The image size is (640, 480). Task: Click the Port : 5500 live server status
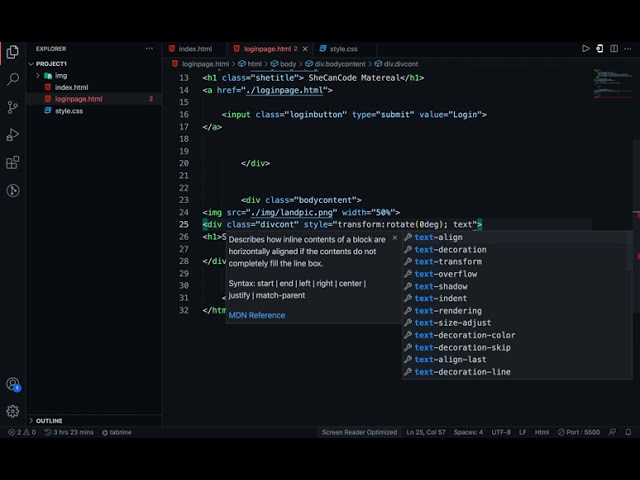[x=579, y=432]
